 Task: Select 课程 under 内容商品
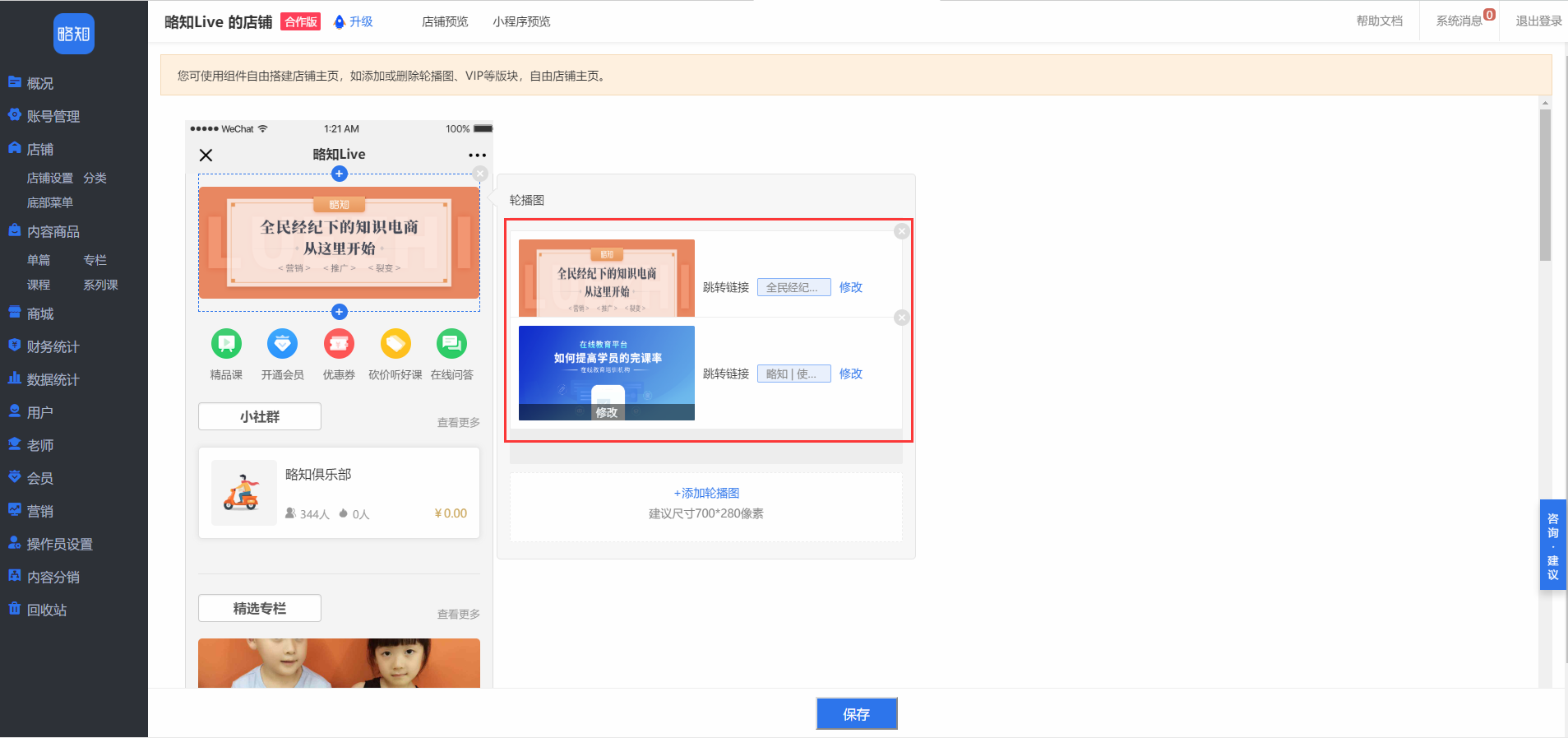coord(39,285)
